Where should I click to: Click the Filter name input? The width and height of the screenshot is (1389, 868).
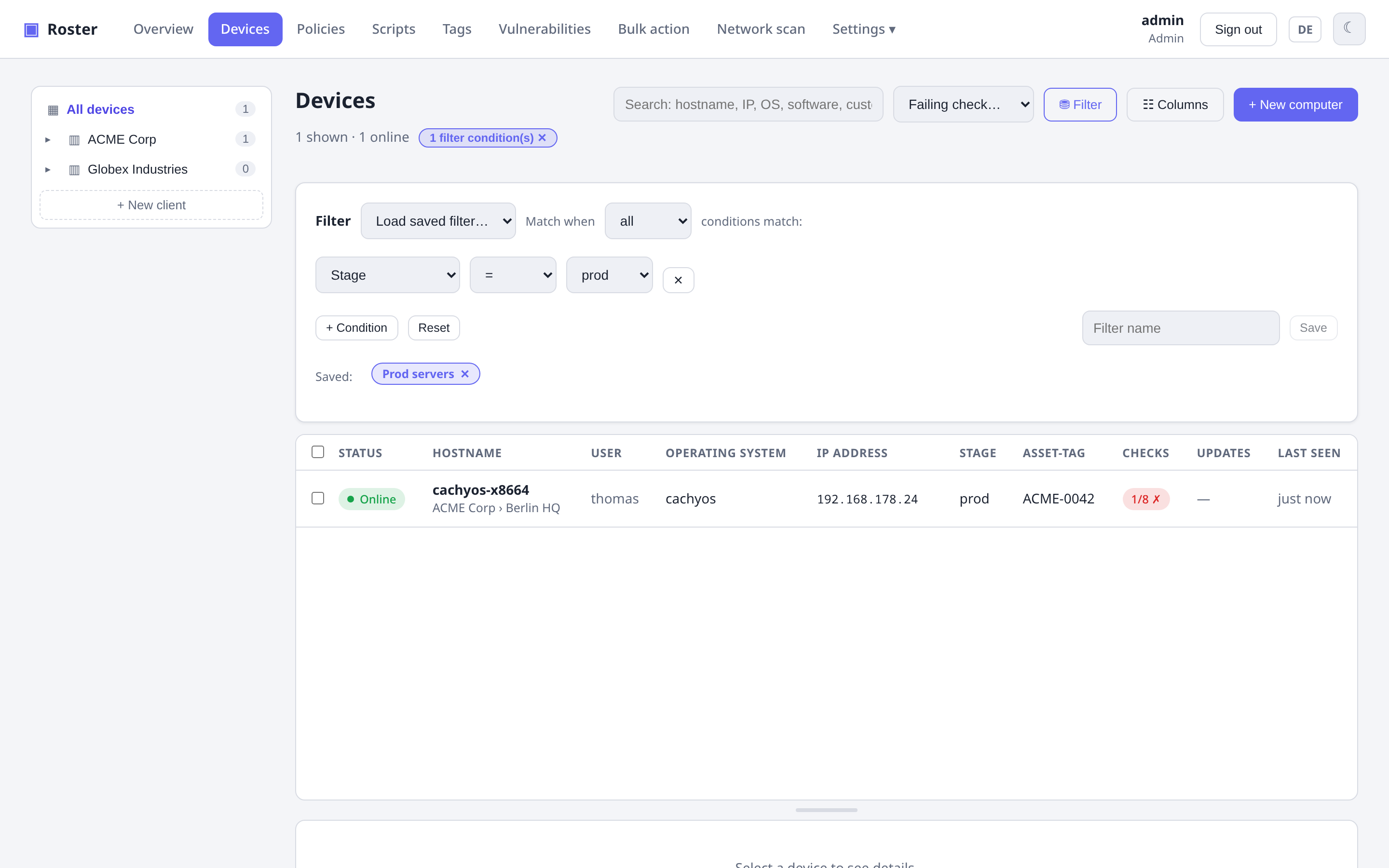pos(1181,328)
